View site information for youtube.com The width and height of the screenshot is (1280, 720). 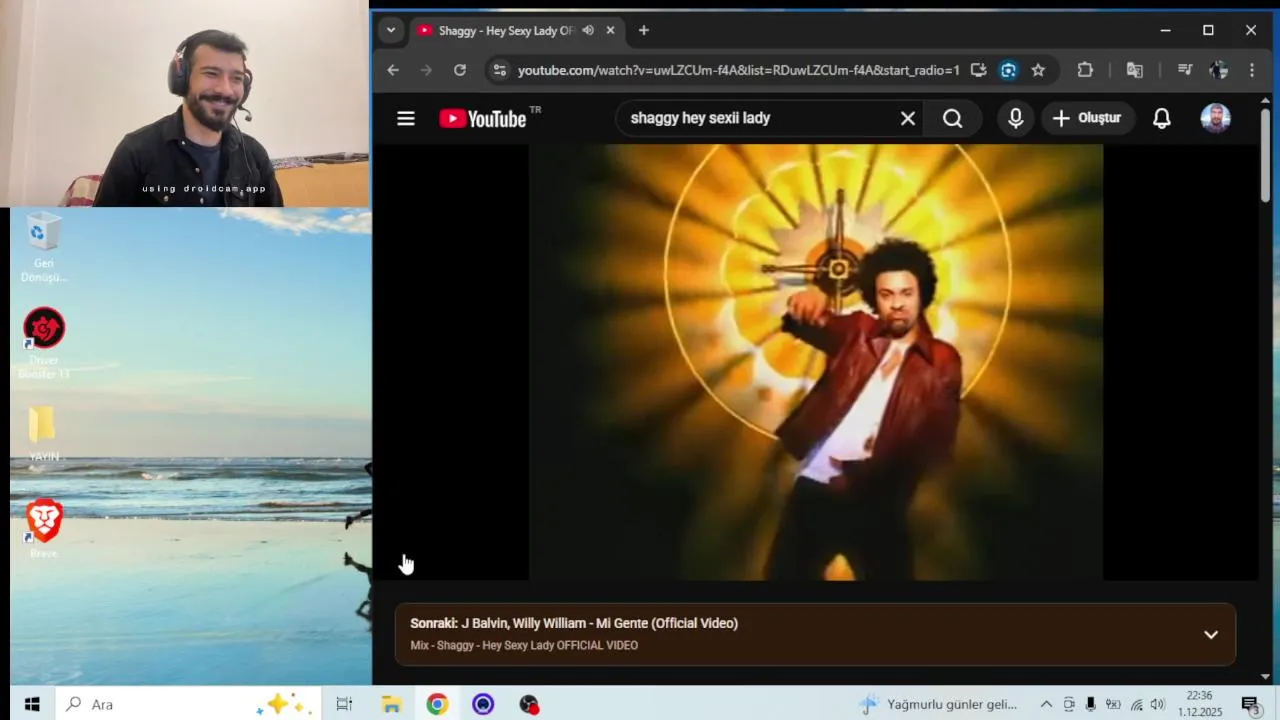coord(500,70)
